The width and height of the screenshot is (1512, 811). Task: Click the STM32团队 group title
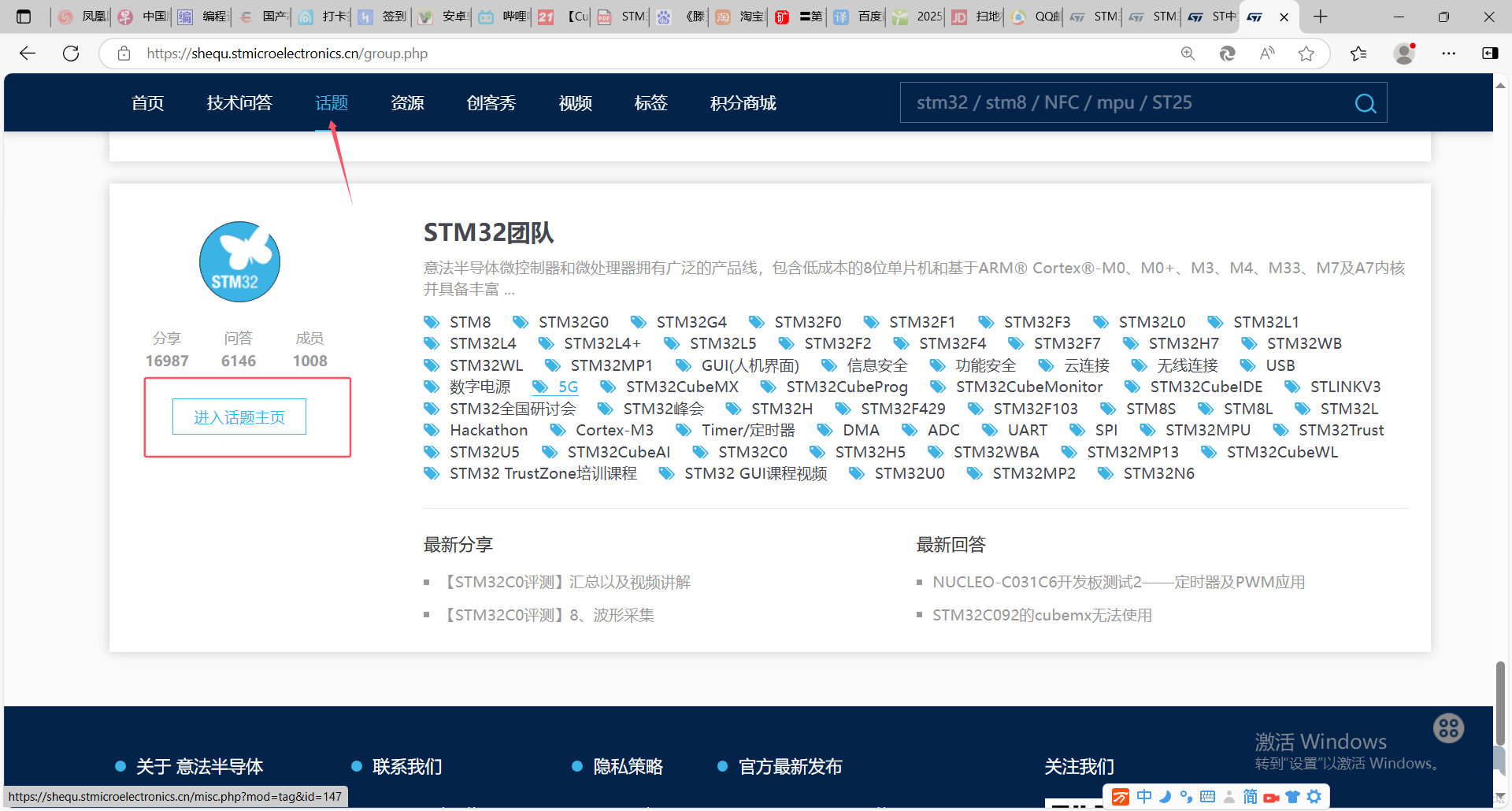point(488,232)
